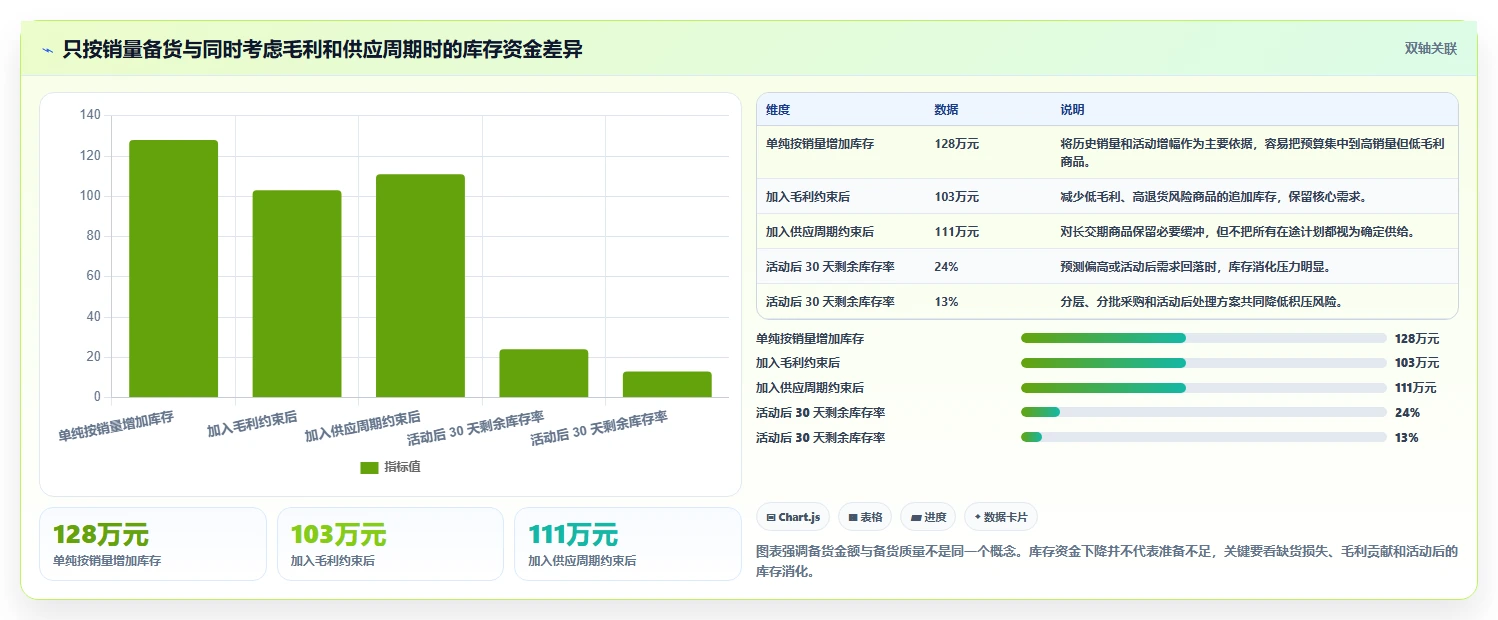Click the small blue icon before the title
The width and height of the screenshot is (1498, 620).
[47, 50]
